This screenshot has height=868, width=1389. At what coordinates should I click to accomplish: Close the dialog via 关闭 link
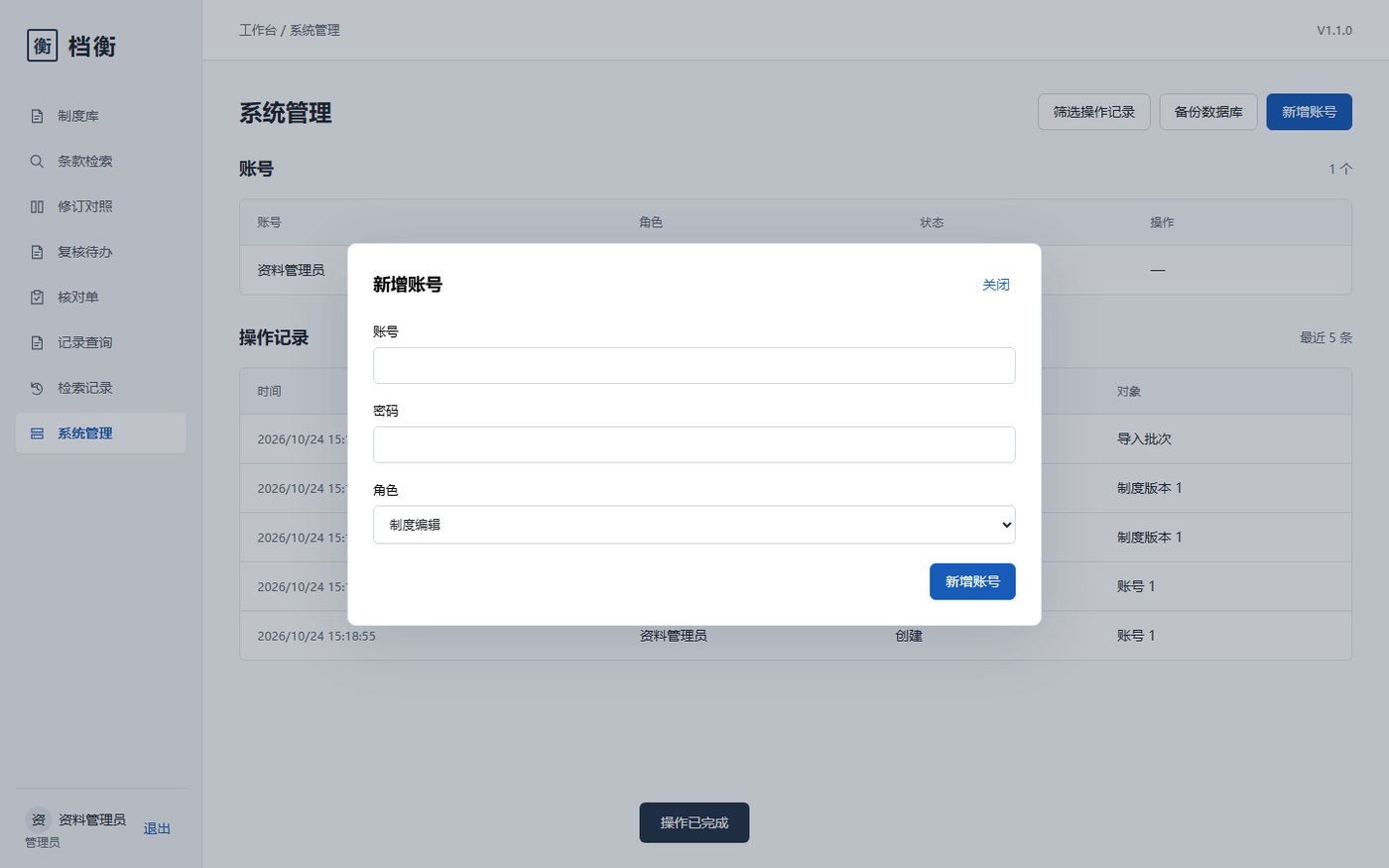tap(996, 285)
